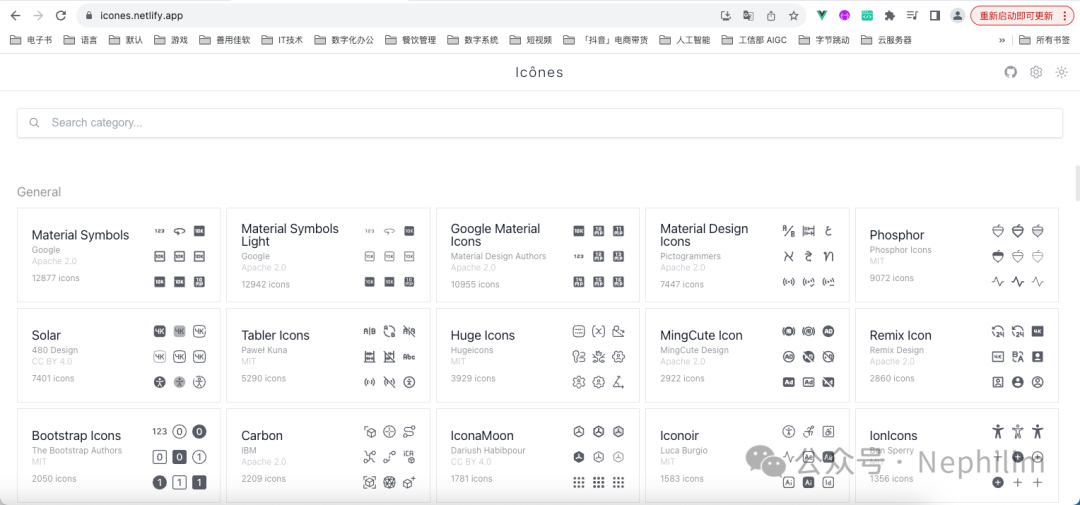The width and height of the screenshot is (1080, 505).
Task: Open the 善用佳软 bookmark folder
Action: (225, 40)
